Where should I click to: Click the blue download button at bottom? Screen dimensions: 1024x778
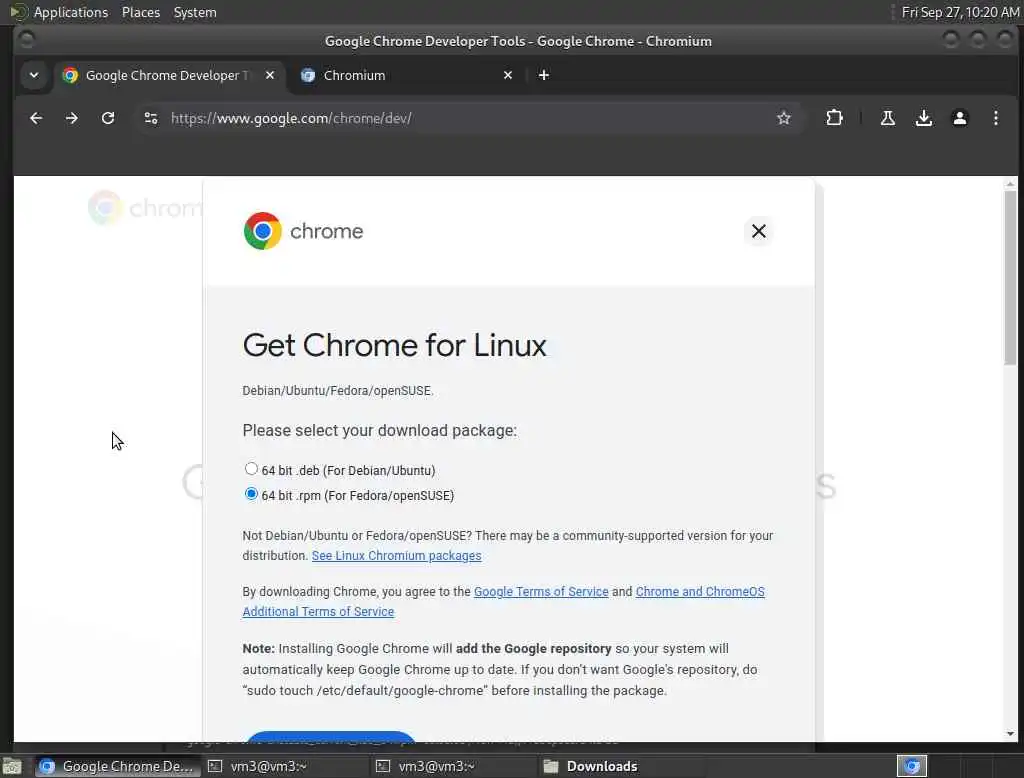click(x=331, y=736)
